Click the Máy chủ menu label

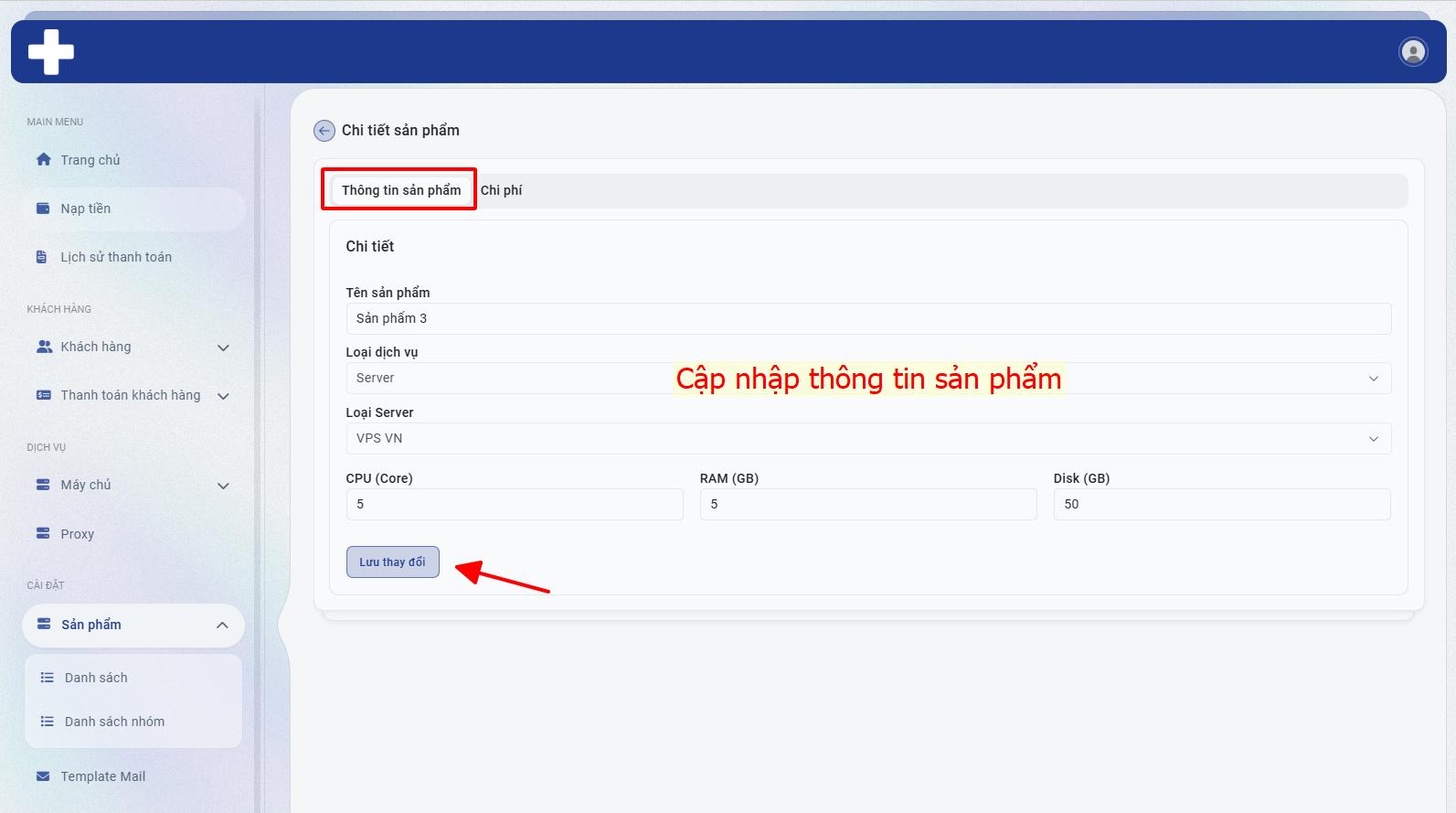pos(86,485)
